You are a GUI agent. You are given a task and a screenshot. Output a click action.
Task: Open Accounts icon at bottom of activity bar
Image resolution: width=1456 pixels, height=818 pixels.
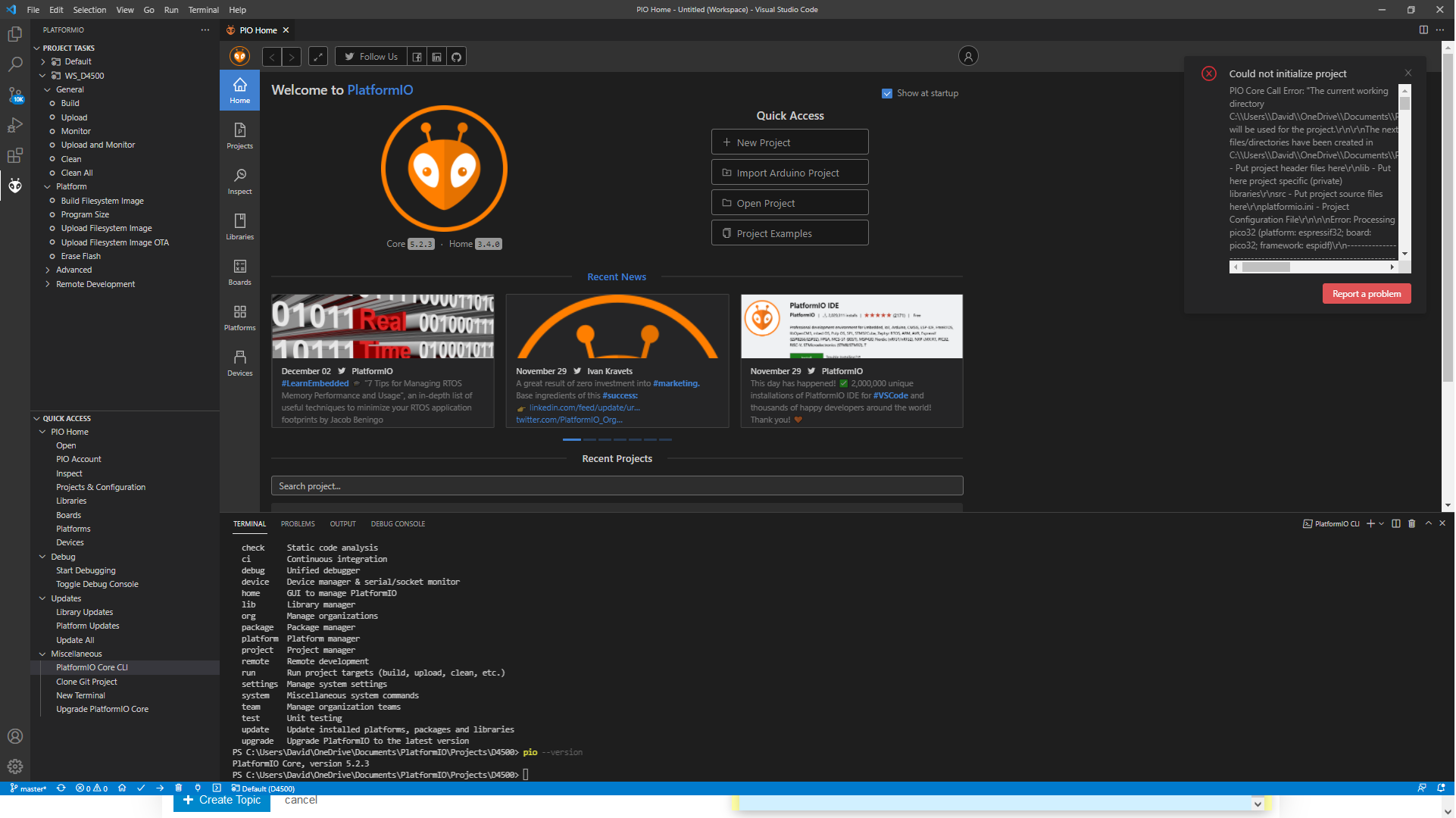pos(15,736)
